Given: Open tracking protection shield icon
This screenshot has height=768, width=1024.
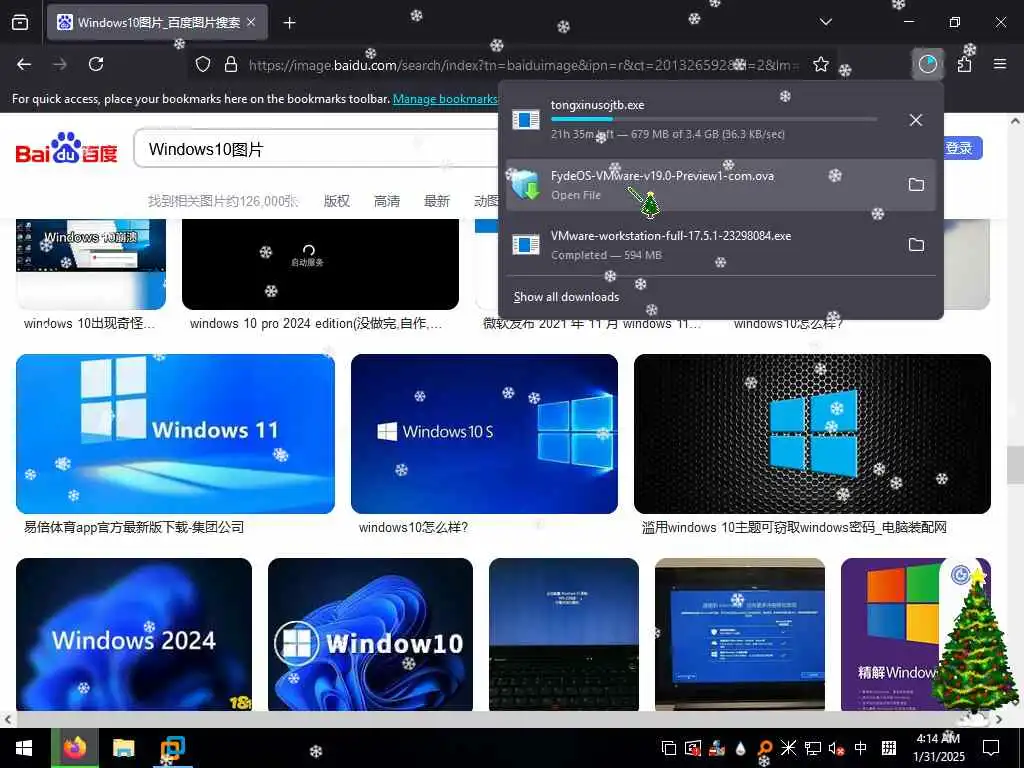Looking at the screenshot, I should (203, 64).
